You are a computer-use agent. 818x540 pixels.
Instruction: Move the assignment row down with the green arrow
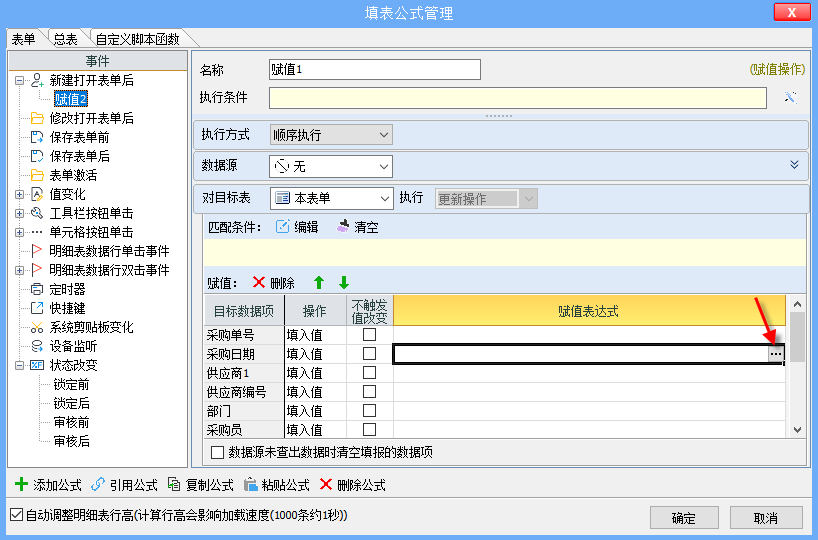click(344, 283)
